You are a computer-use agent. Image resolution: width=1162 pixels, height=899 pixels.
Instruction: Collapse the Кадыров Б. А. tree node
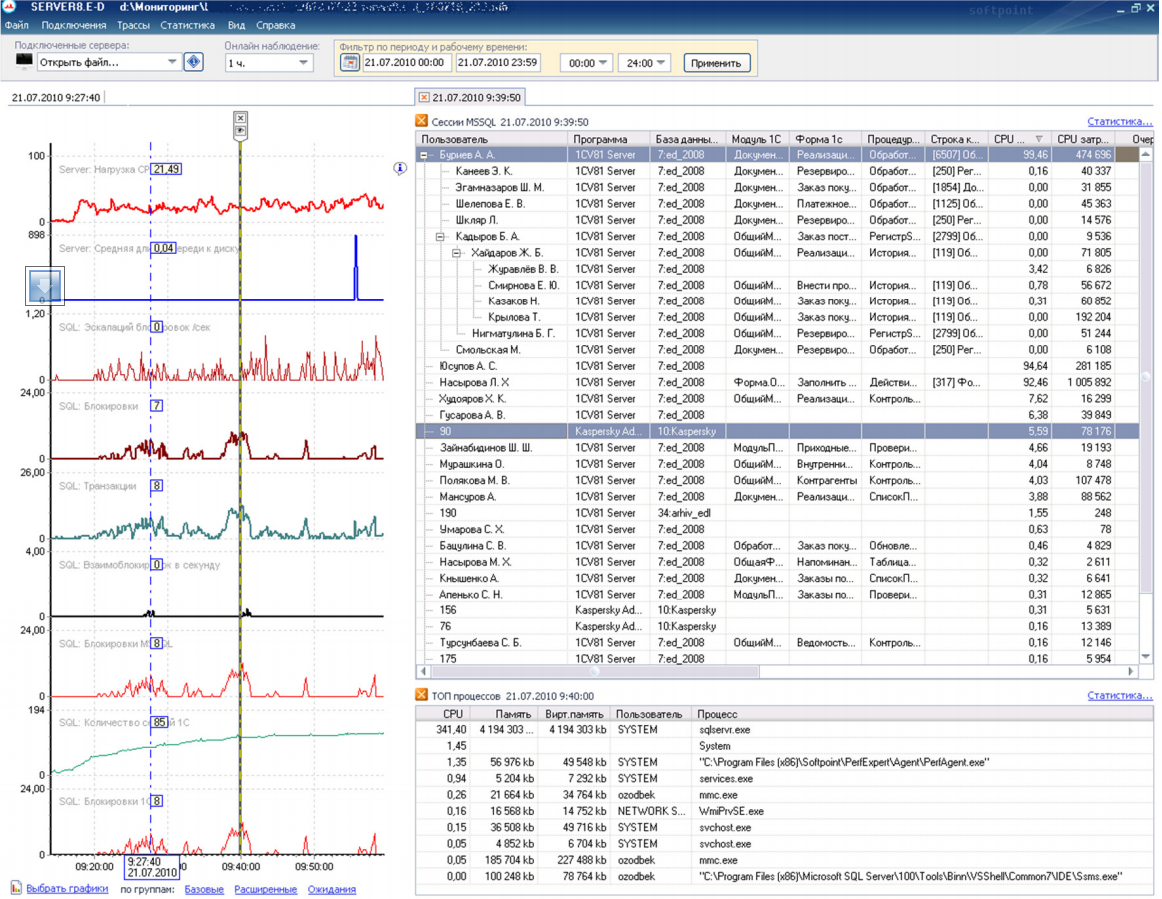[440, 236]
